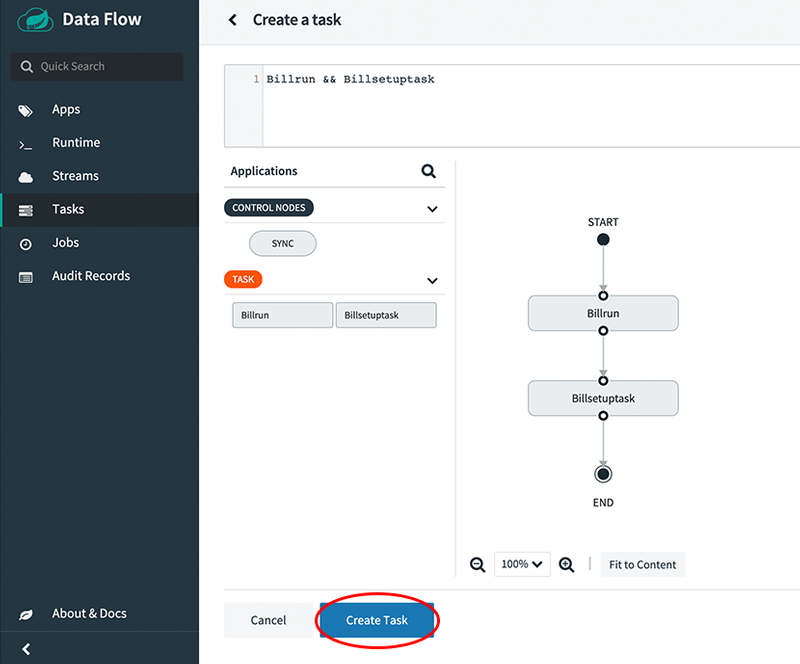This screenshot has height=664, width=800.
Task: Select Billrun in applications palette
Action: (283, 315)
